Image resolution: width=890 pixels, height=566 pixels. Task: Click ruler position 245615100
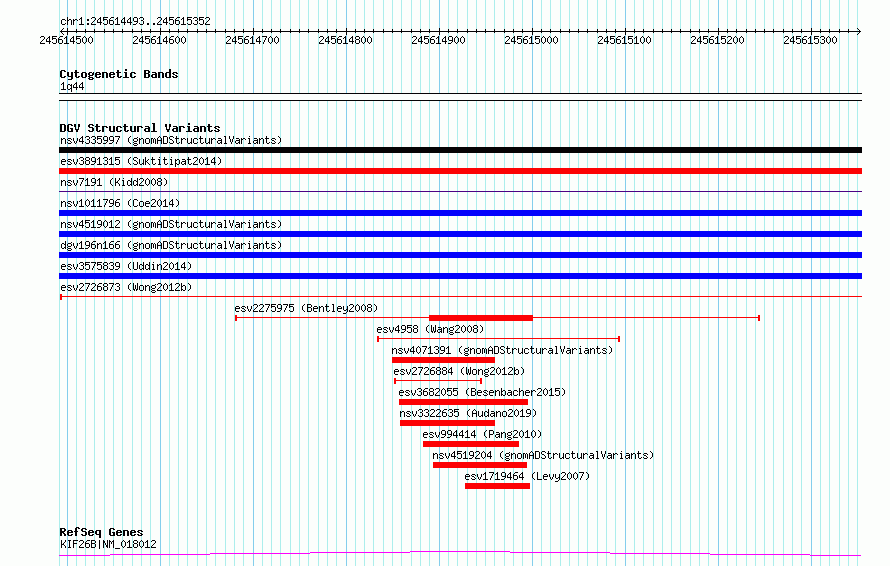(624, 40)
